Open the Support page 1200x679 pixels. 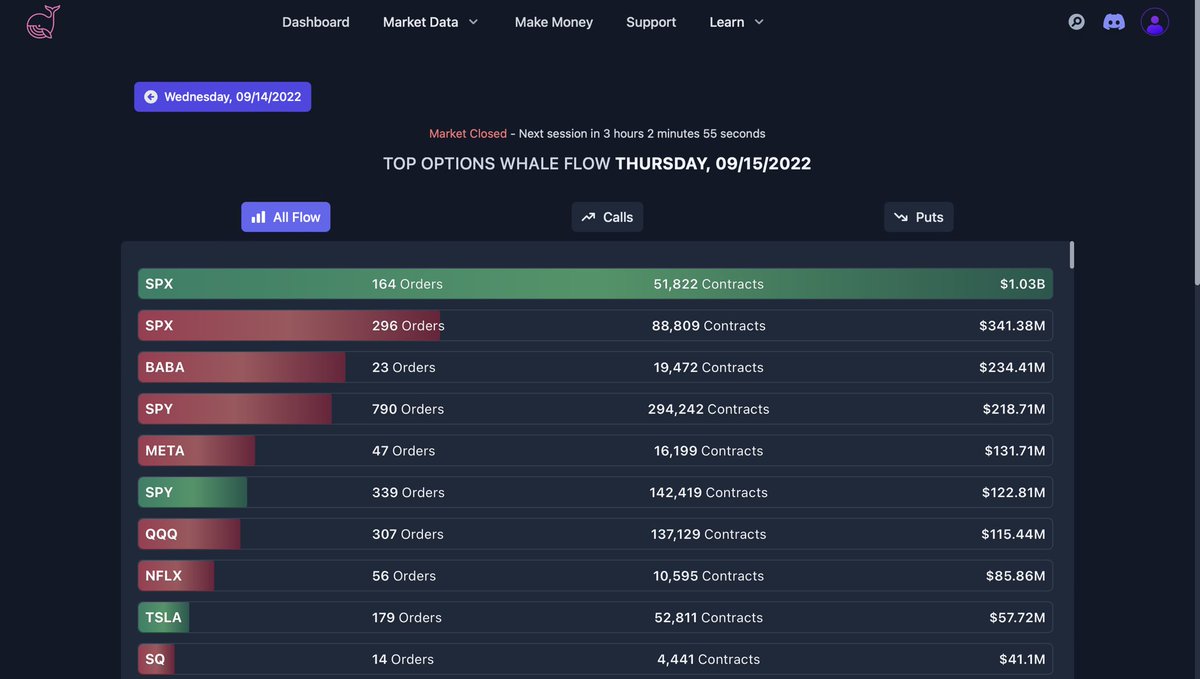pyautogui.click(x=651, y=22)
